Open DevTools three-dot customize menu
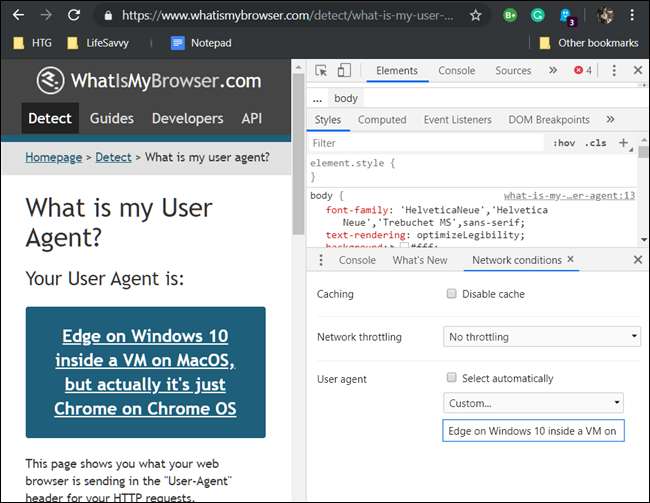 pyautogui.click(x=613, y=71)
